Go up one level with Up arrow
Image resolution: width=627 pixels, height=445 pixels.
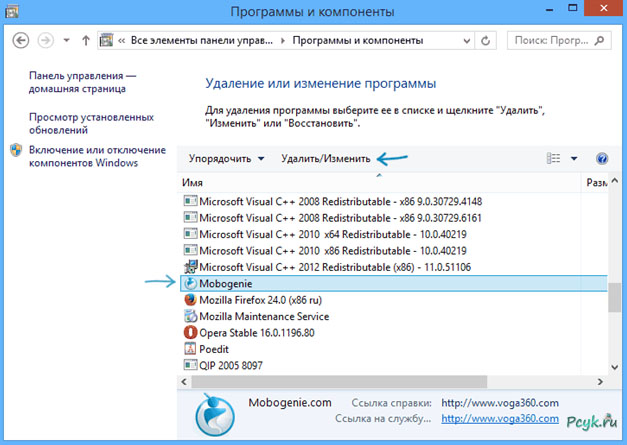point(86,40)
